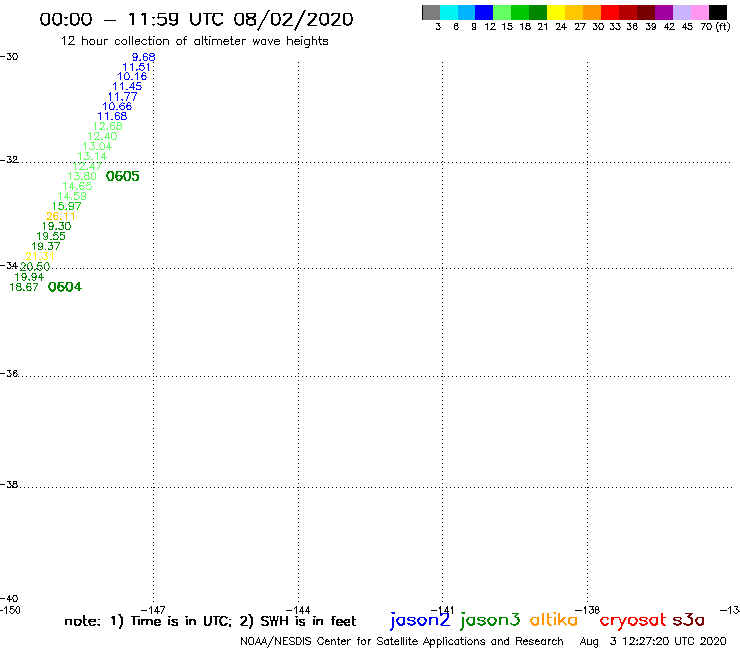This screenshot has height=650, width=740.
Task: Select the altika satellite legend label
Action: pyautogui.click(x=554, y=620)
